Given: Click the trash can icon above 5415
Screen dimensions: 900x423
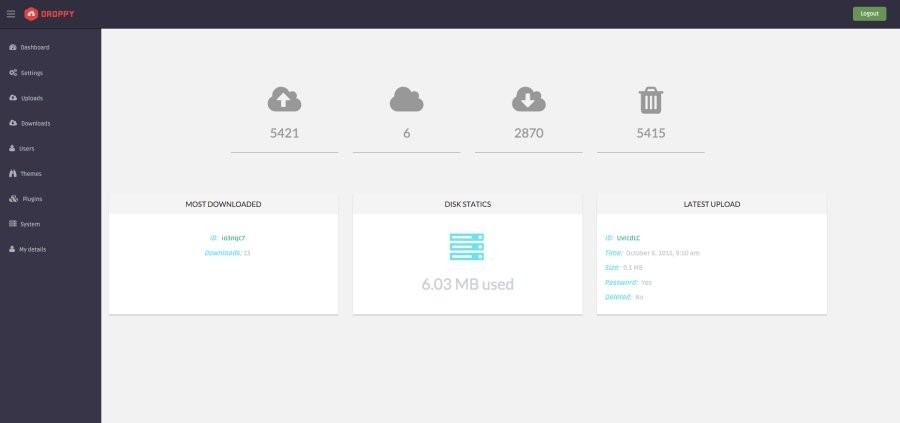Looking at the screenshot, I should tap(650, 100).
